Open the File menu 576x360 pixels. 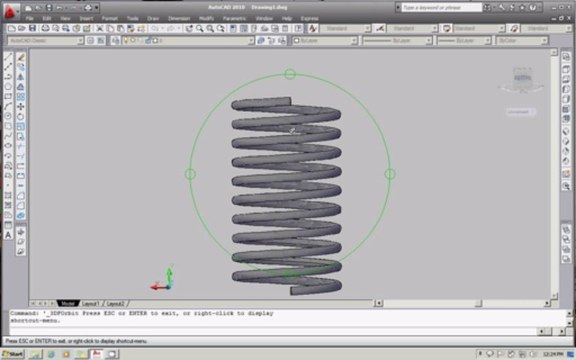click(29, 18)
